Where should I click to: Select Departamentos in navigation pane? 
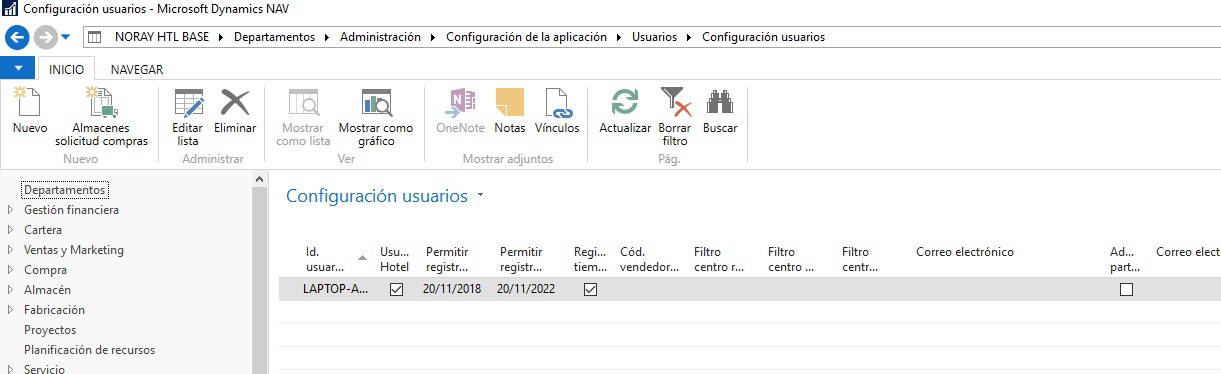point(65,190)
